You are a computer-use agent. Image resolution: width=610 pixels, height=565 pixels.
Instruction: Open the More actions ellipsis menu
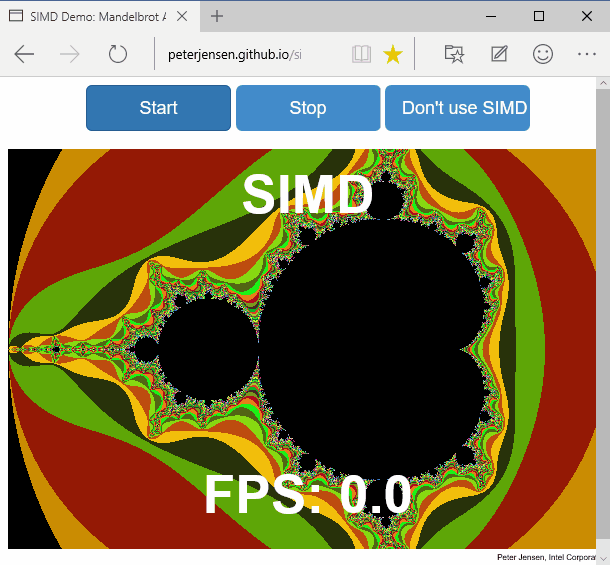[586, 54]
